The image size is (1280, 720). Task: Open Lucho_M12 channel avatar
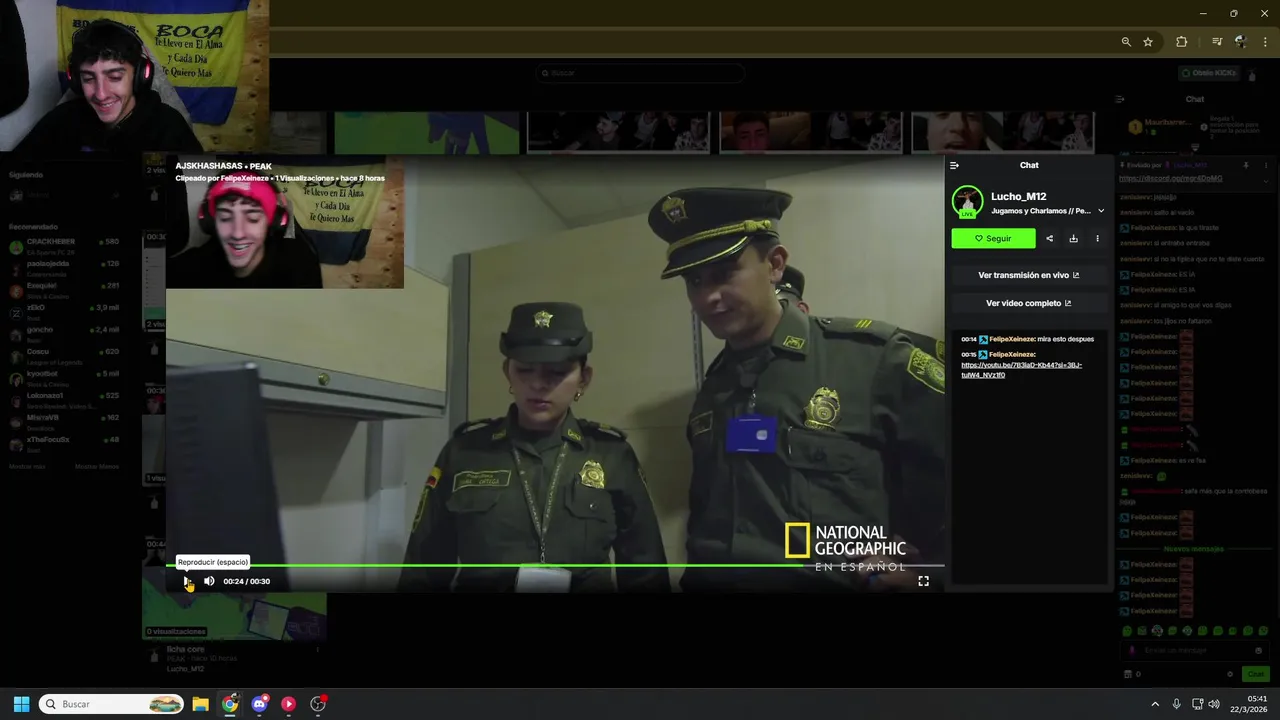967,202
